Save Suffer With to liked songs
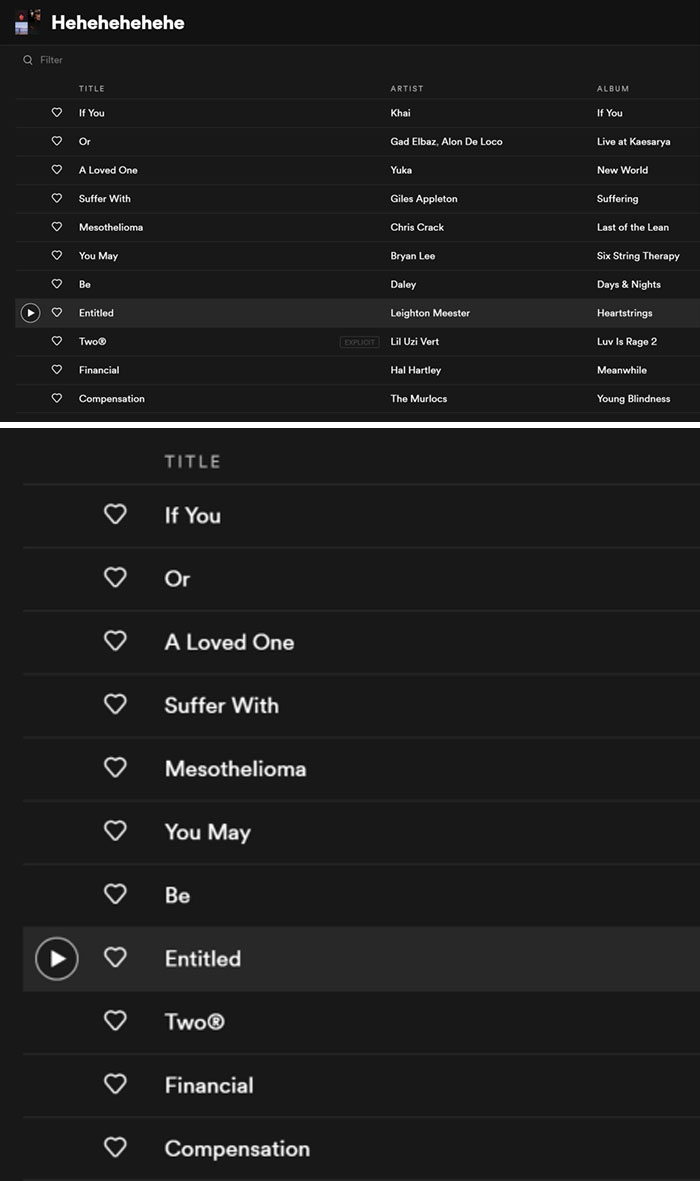The width and height of the screenshot is (700, 1181). [57, 198]
